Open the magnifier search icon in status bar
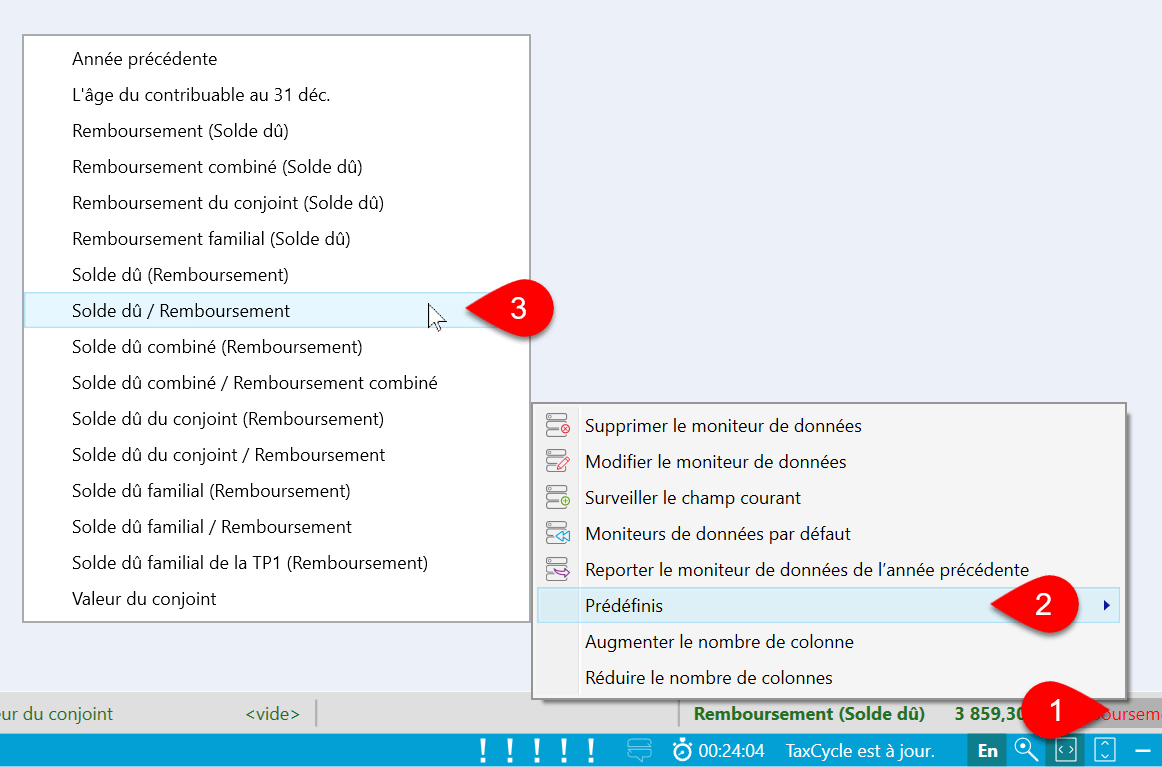 point(1026,750)
